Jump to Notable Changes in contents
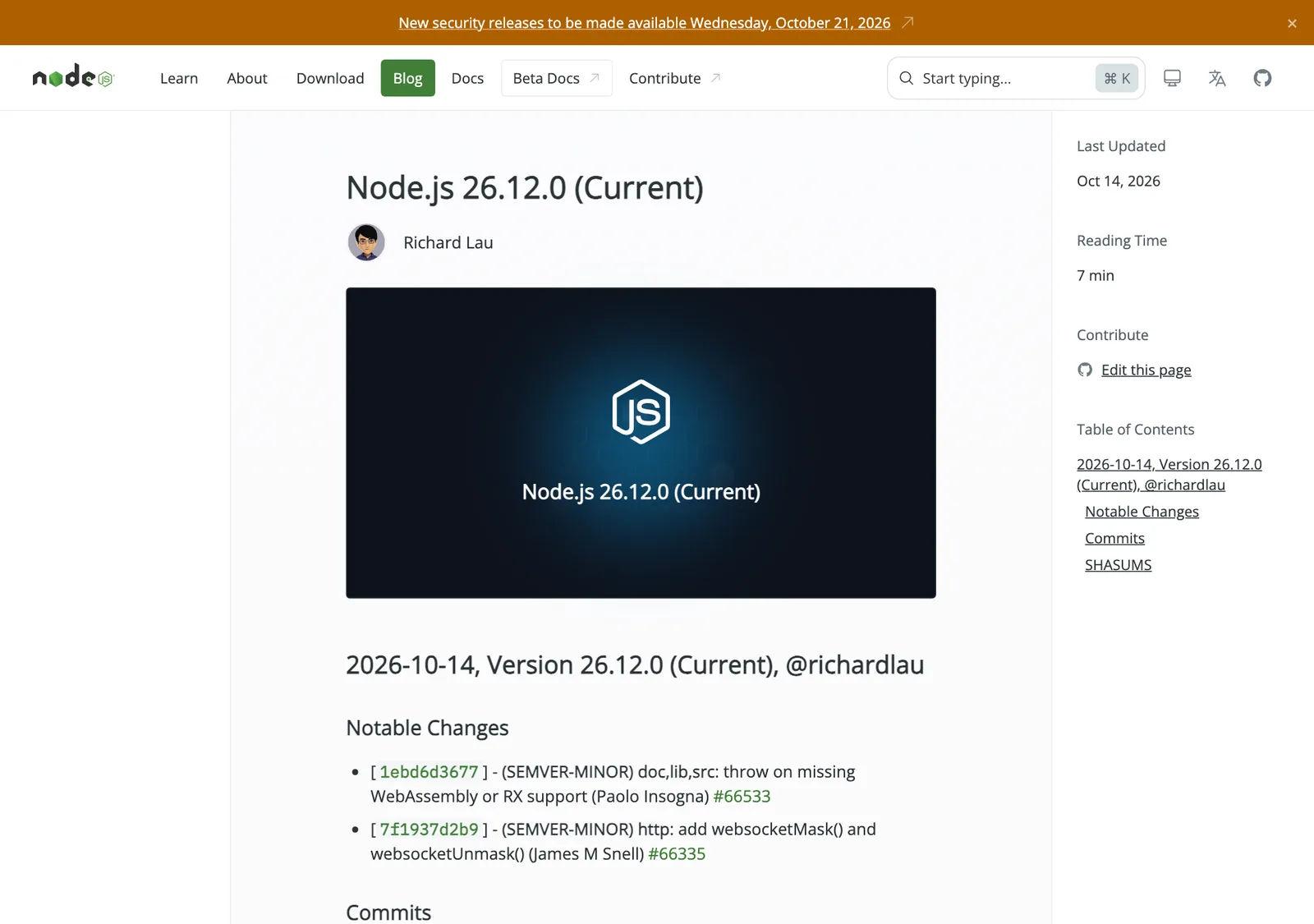This screenshot has width=1314, height=924. point(1142,512)
